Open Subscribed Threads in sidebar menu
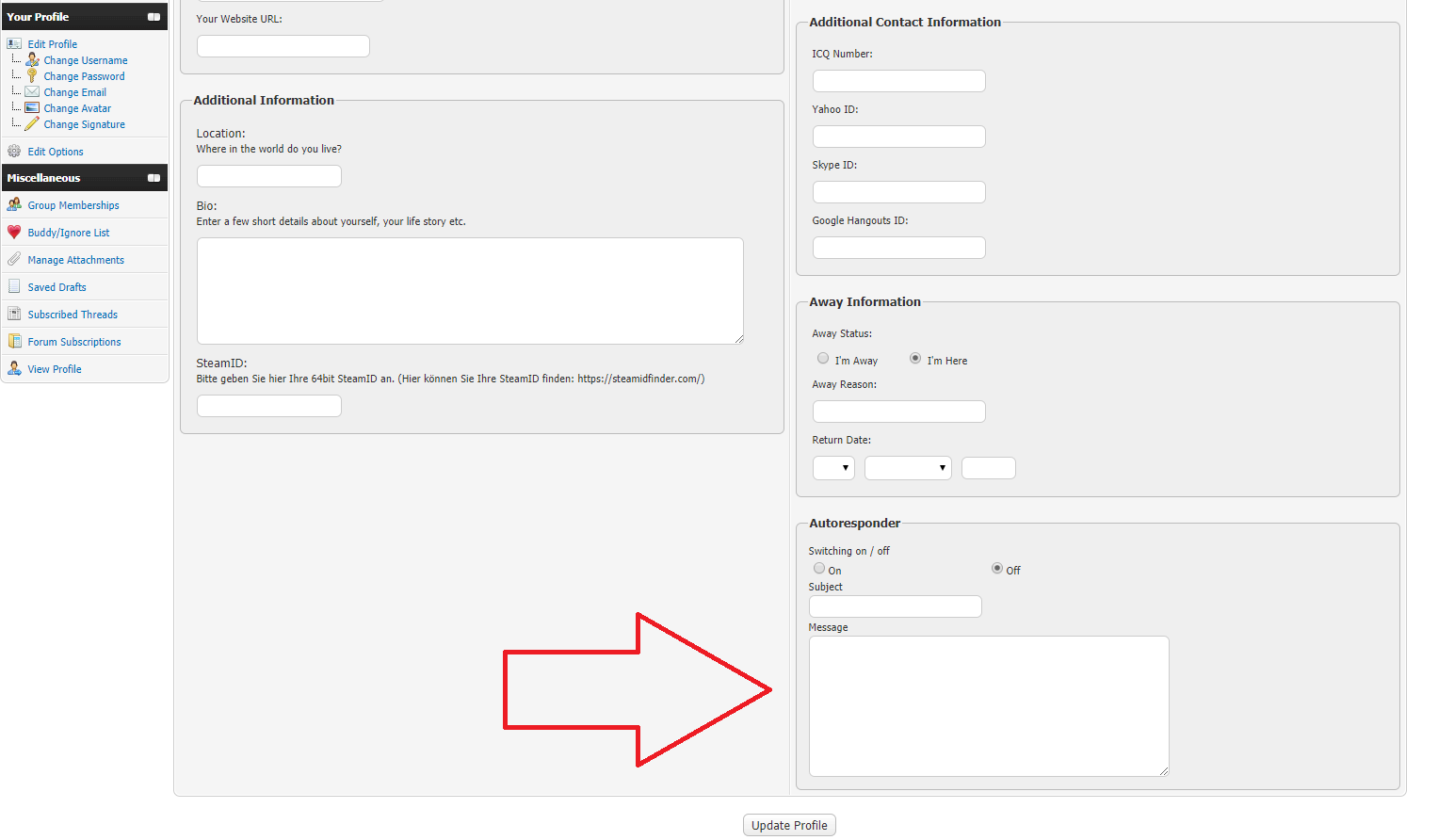This screenshot has height=840, width=1438. pos(73,315)
